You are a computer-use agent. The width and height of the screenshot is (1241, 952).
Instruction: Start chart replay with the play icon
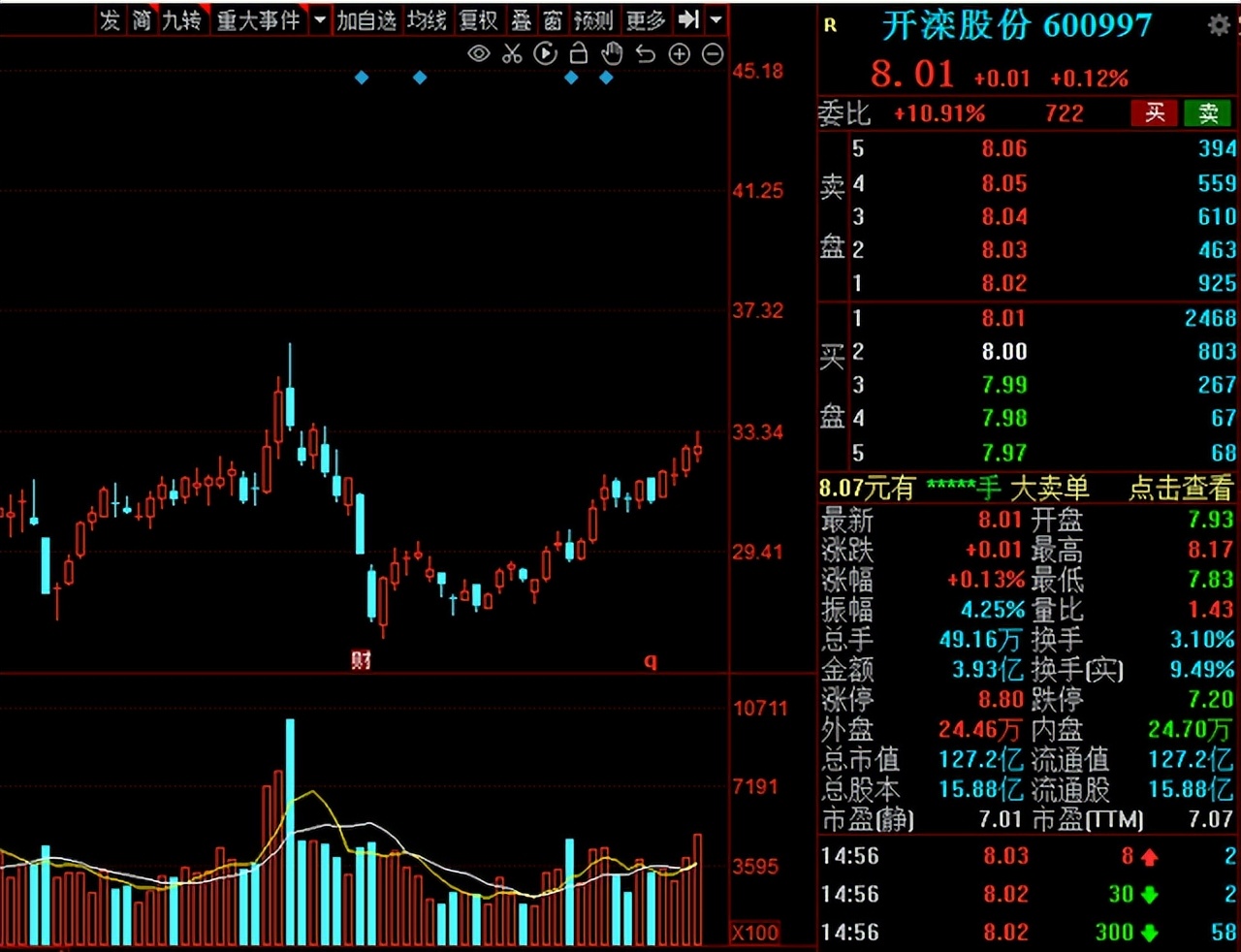tap(546, 54)
